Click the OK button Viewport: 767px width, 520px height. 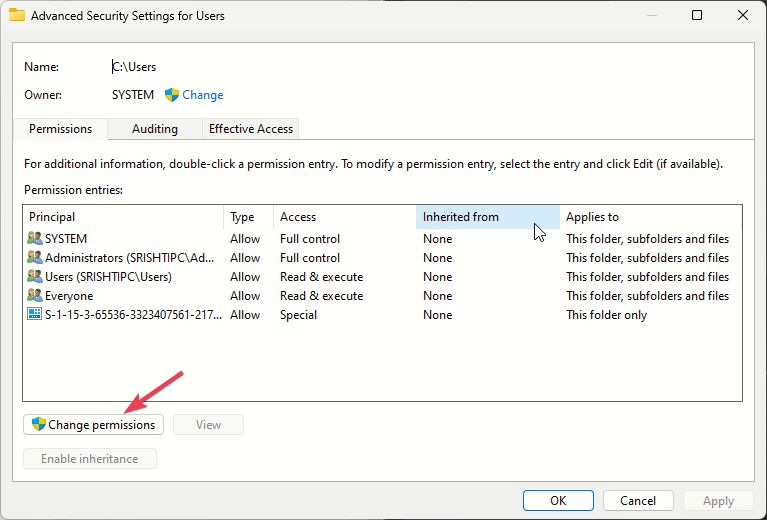[x=558, y=501]
